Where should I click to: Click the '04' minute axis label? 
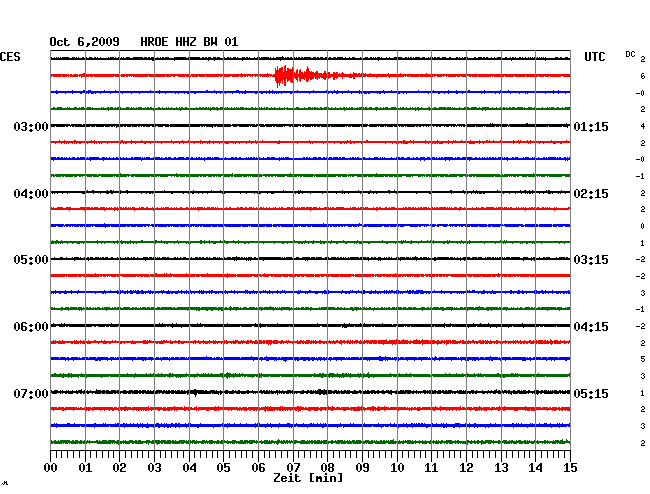(x=189, y=467)
